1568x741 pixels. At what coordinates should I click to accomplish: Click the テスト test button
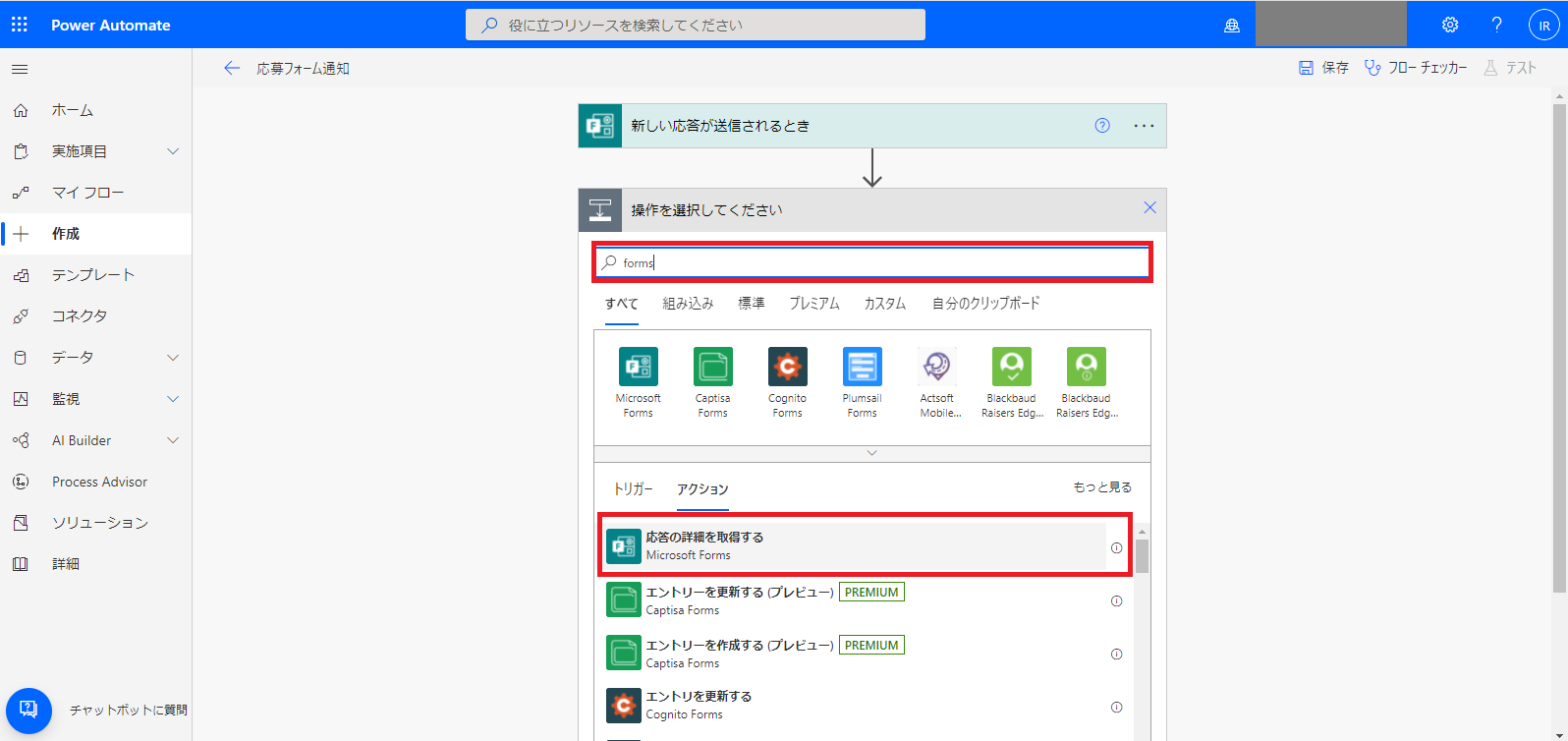[1510, 68]
